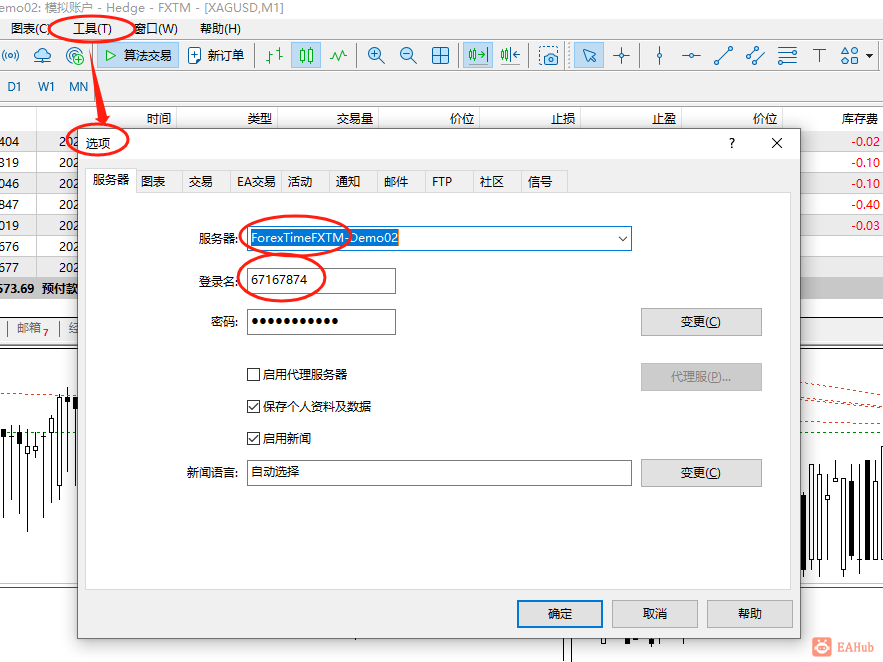The image size is (883, 662).
Task: Open the 工具(T) menu
Action: [92, 29]
